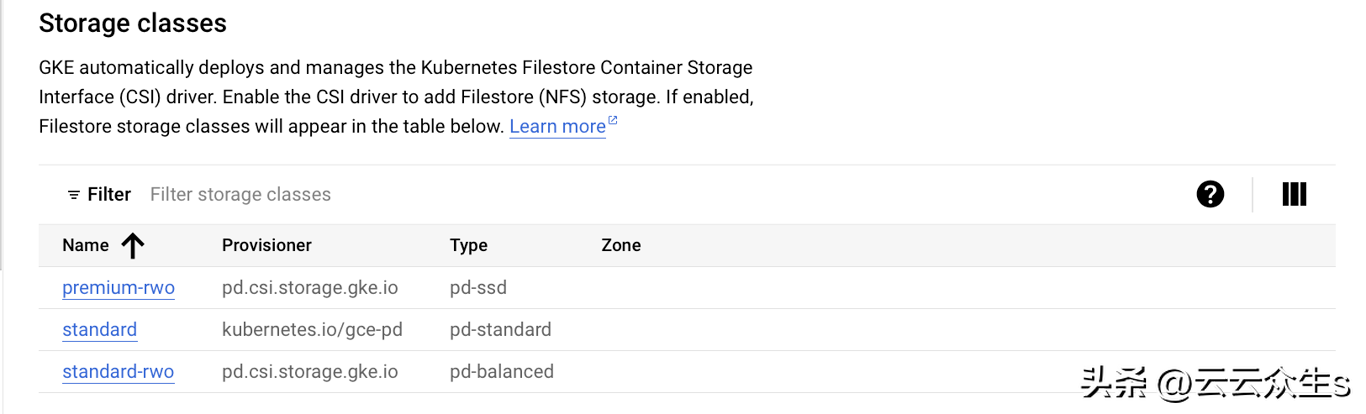This screenshot has width=1366, height=414.
Task: Select the pd-ssd type cell
Action: click(478, 288)
